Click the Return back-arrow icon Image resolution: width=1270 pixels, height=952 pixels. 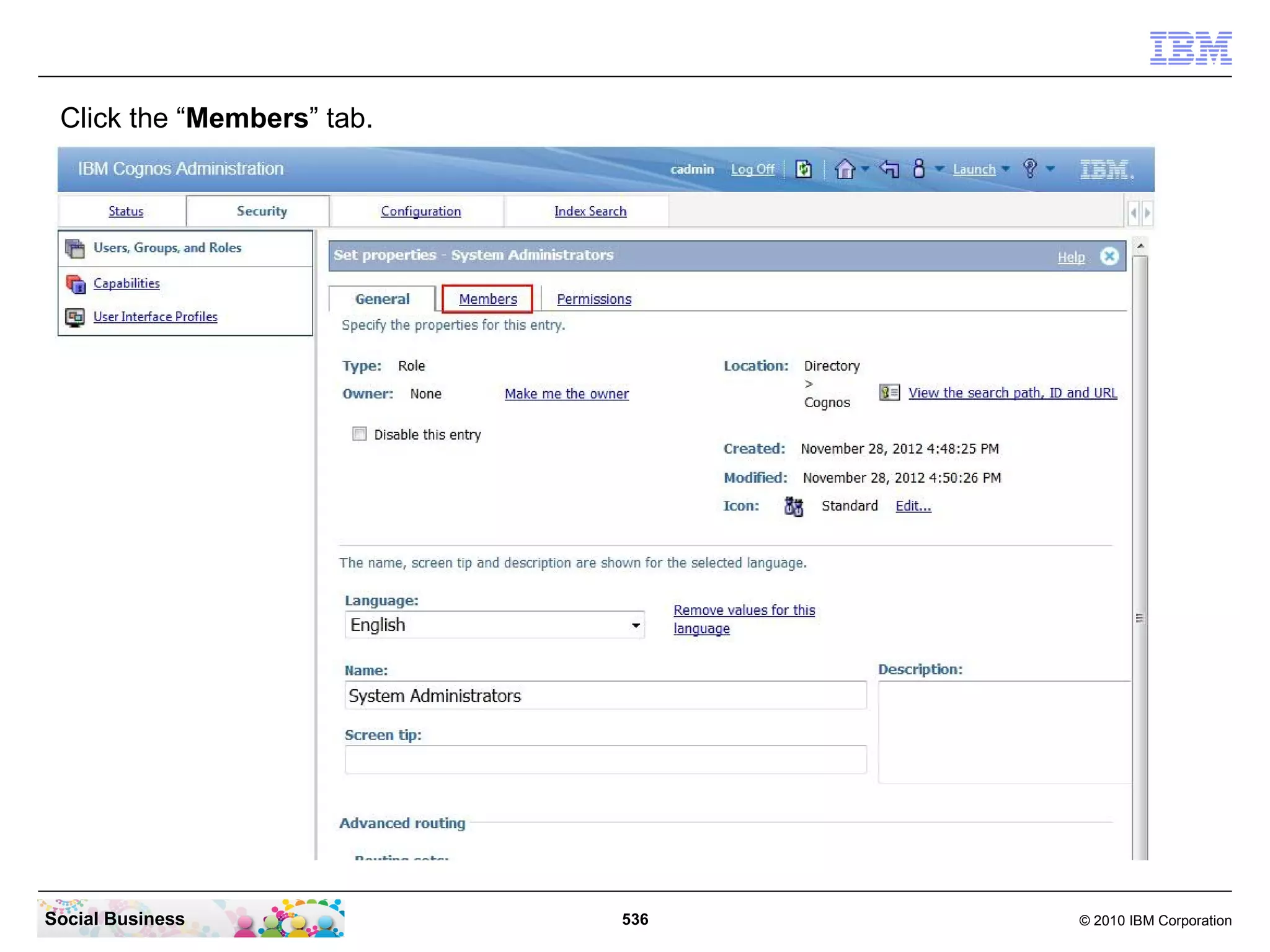coord(889,169)
